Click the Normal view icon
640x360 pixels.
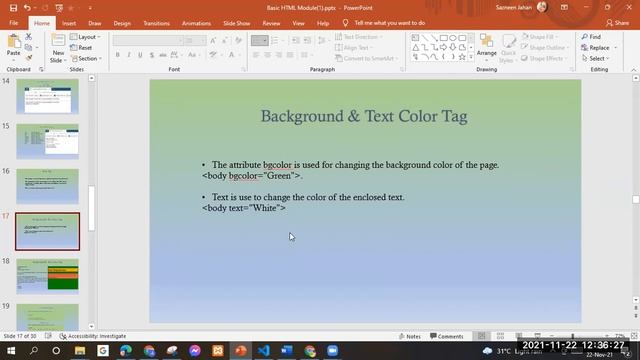tap(482, 336)
